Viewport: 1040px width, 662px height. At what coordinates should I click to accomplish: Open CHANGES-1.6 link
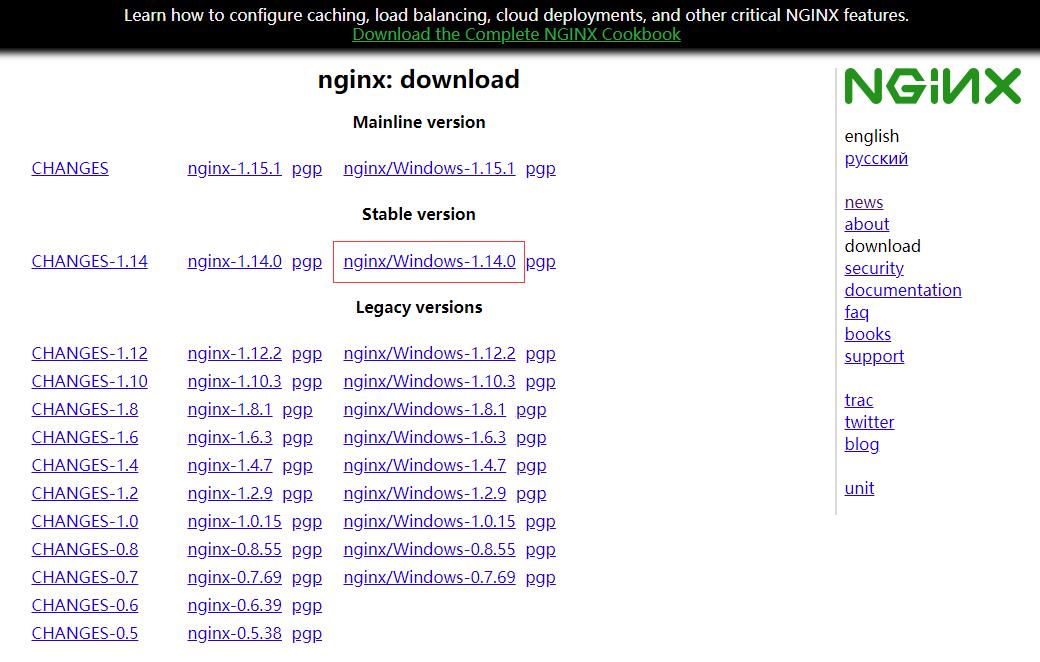click(85, 437)
